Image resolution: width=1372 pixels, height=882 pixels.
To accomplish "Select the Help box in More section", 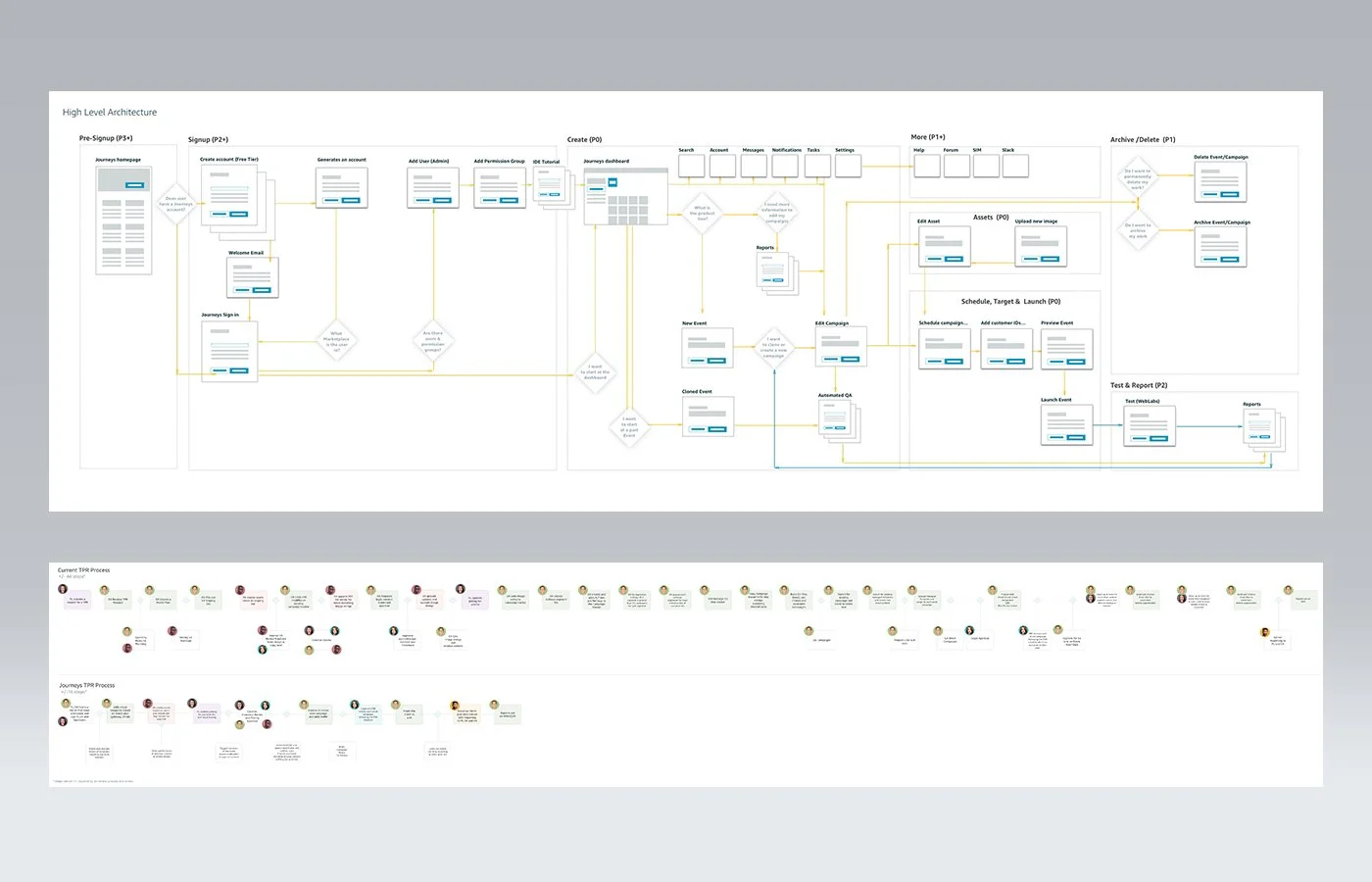I will [927, 166].
